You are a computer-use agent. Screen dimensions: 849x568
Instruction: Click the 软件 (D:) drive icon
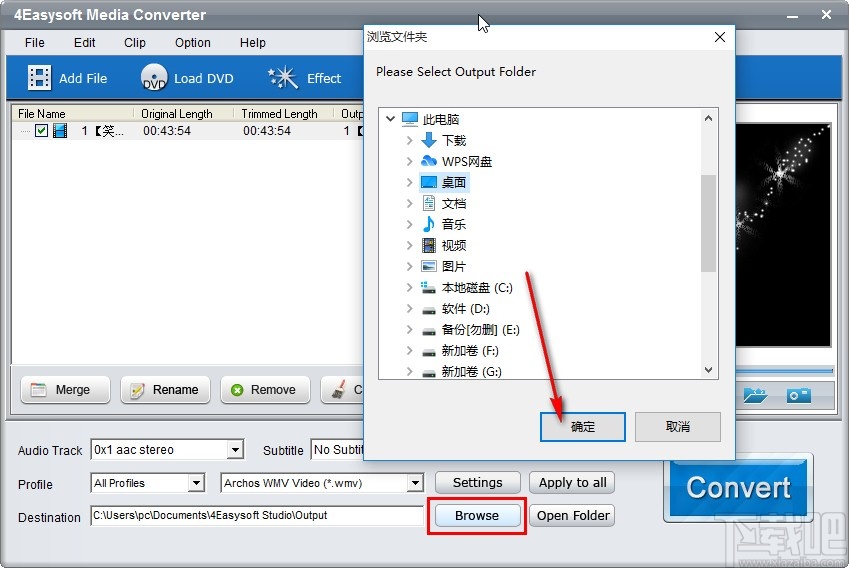coord(429,310)
